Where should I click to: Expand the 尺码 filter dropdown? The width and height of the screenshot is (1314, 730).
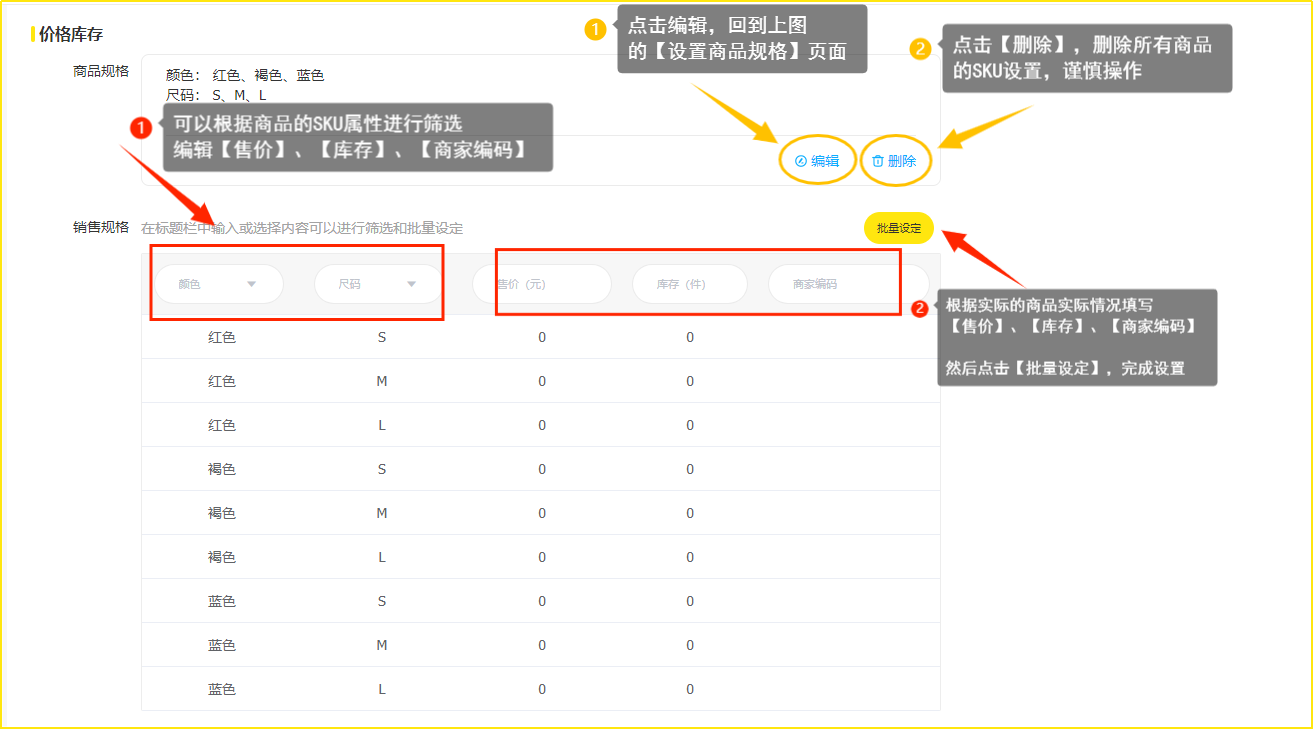(x=378, y=284)
